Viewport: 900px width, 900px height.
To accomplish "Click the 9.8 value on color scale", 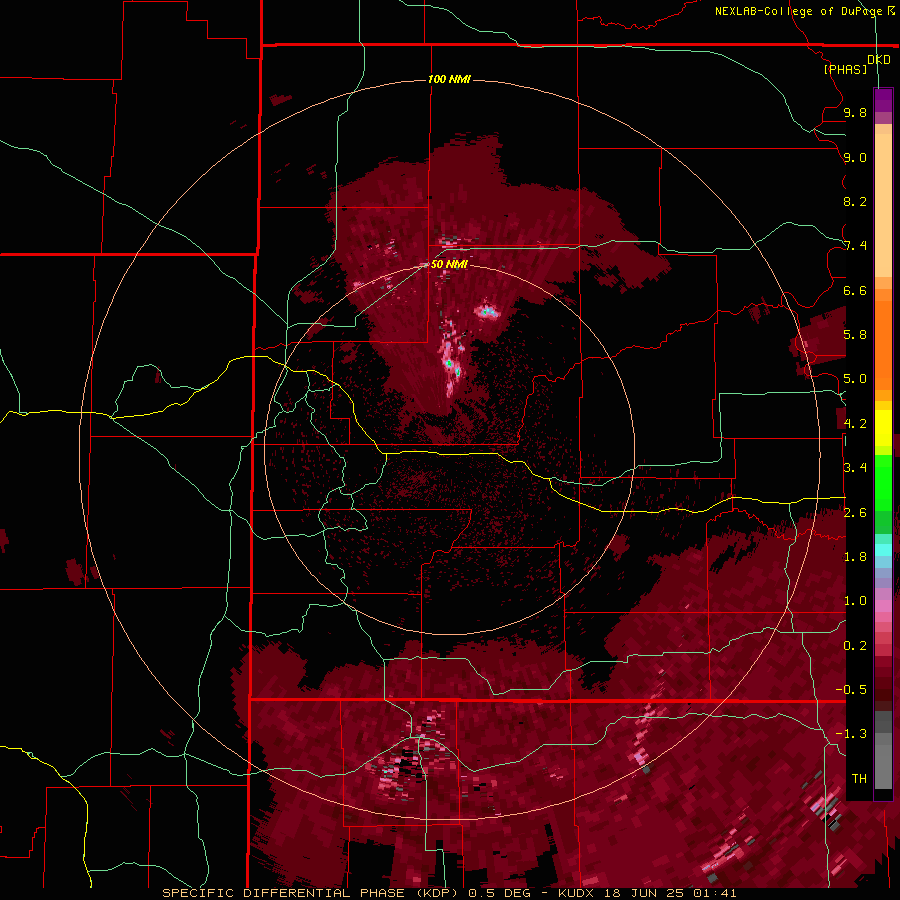I will (855, 113).
